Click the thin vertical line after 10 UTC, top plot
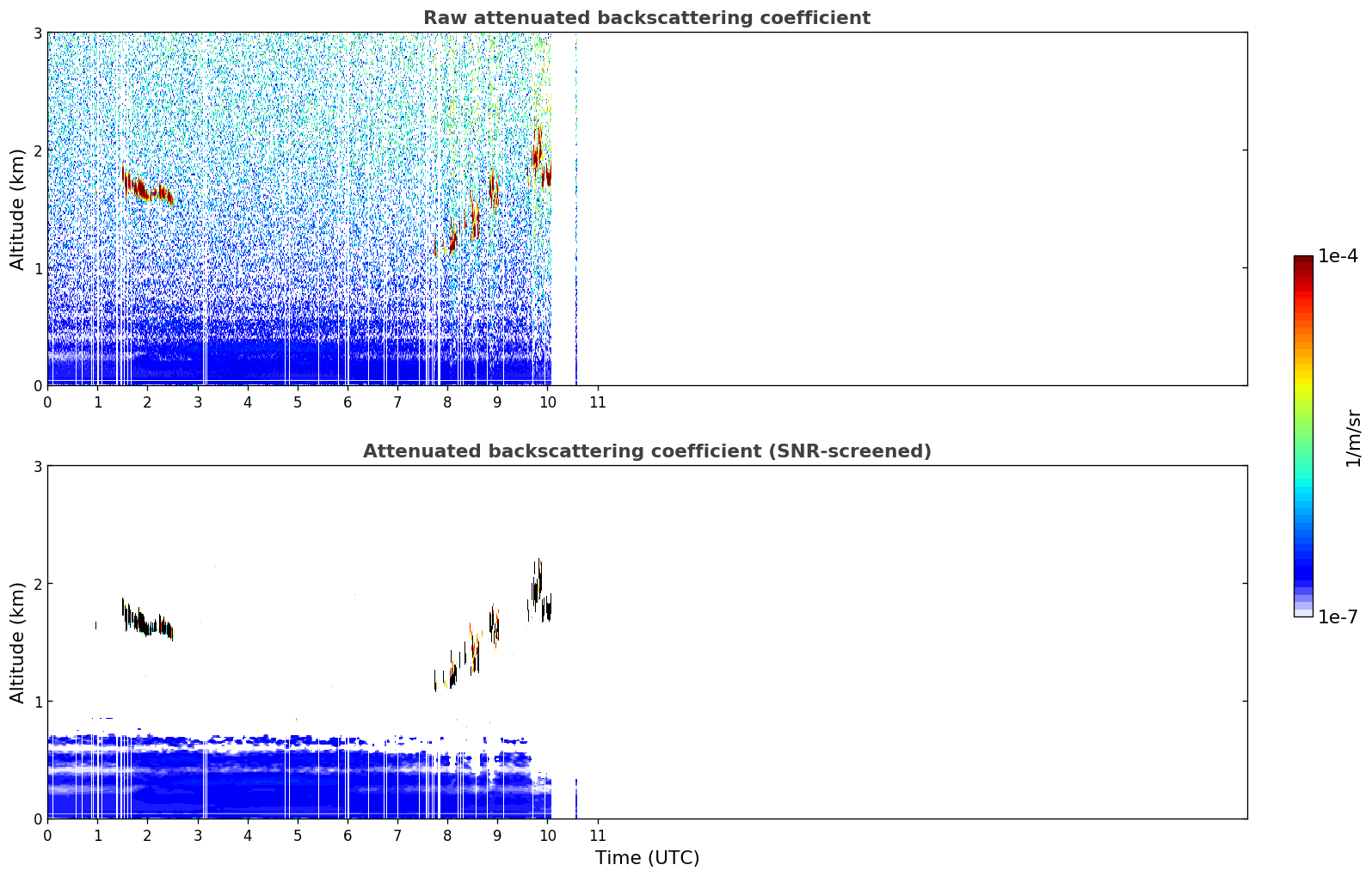Image resolution: width=1372 pixels, height=877 pixels. (x=575, y=209)
